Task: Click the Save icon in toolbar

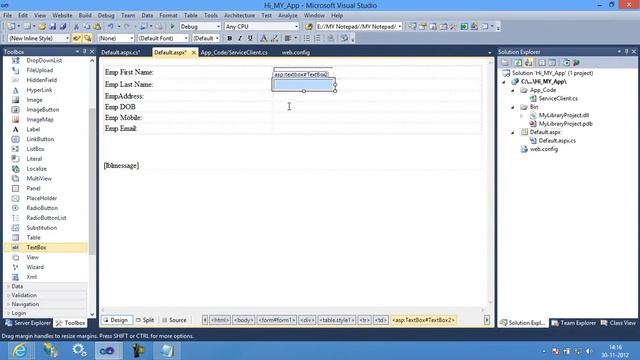Action: [53, 27]
